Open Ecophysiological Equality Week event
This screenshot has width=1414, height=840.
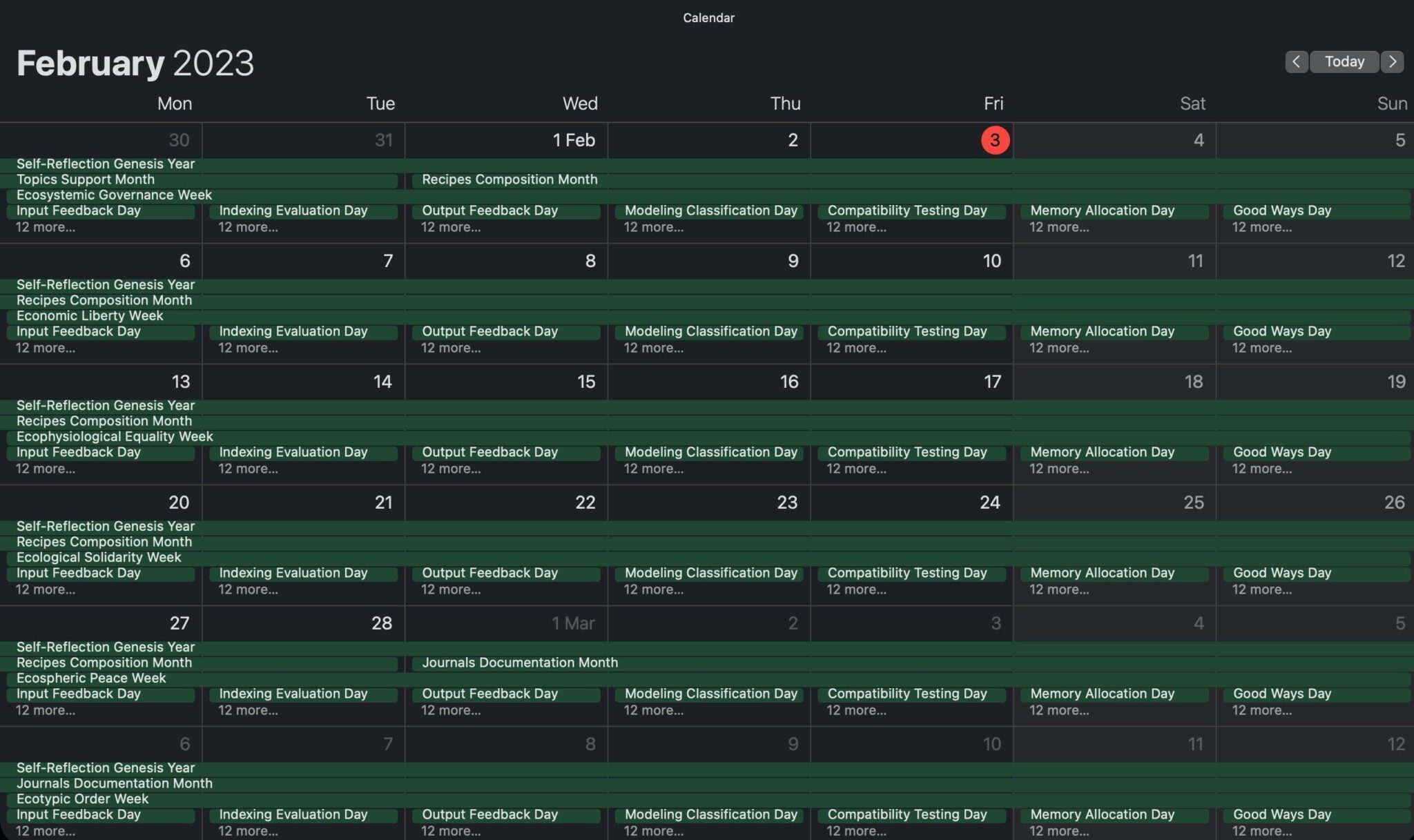(115, 437)
